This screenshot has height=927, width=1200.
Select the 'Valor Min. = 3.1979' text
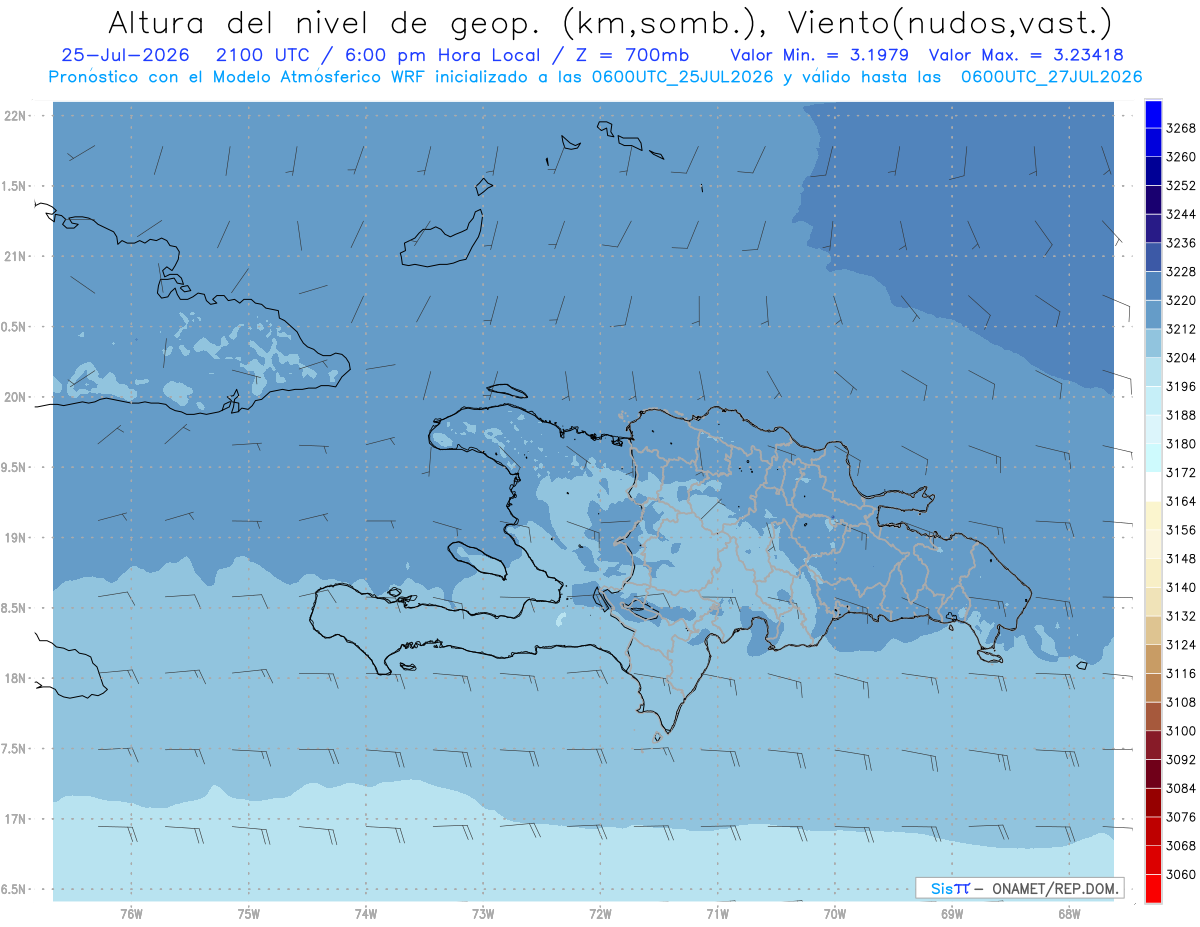[x=820, y=56]
